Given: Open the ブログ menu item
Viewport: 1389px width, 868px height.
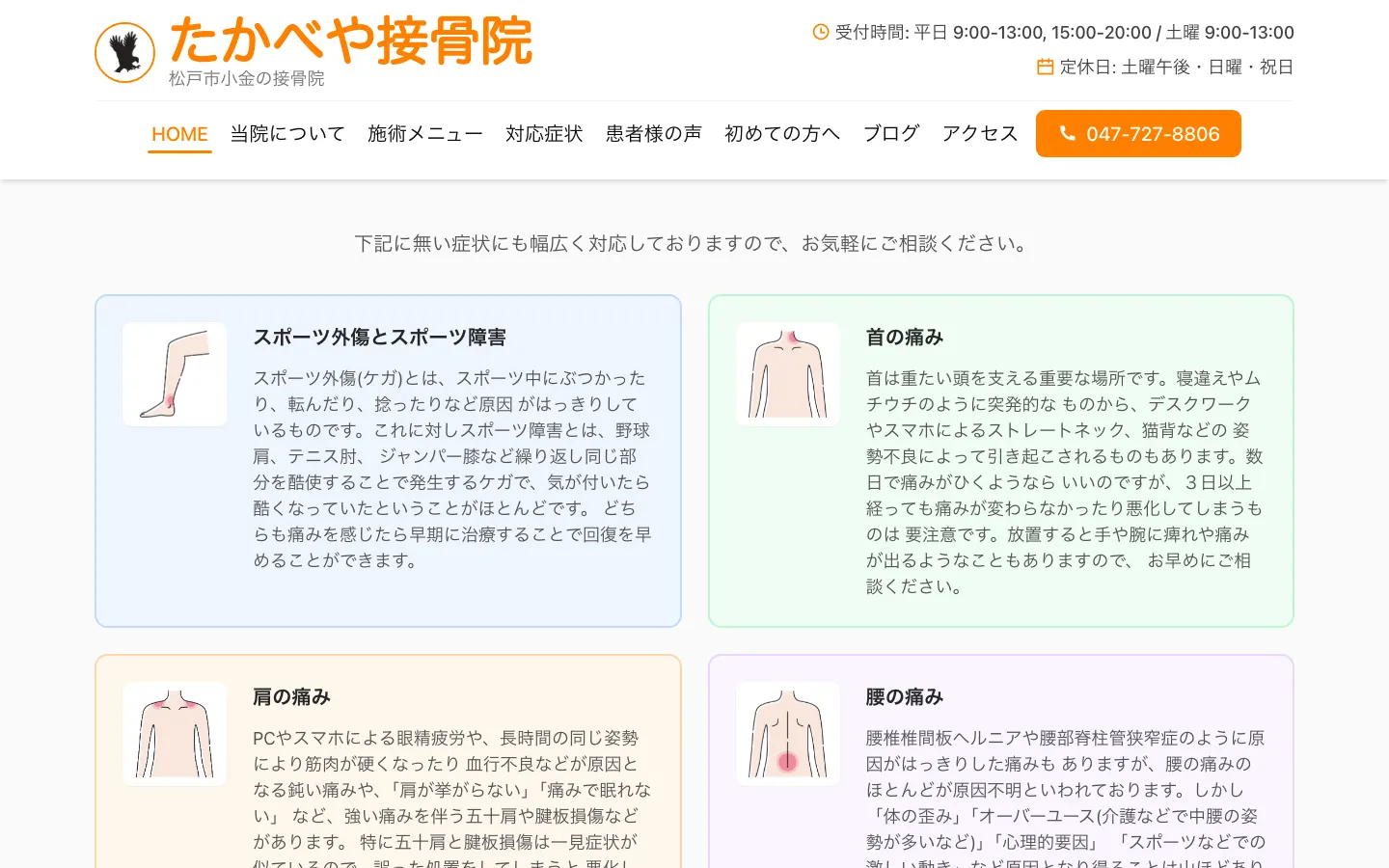Looking at the screenshot, I should click(891, 134).
